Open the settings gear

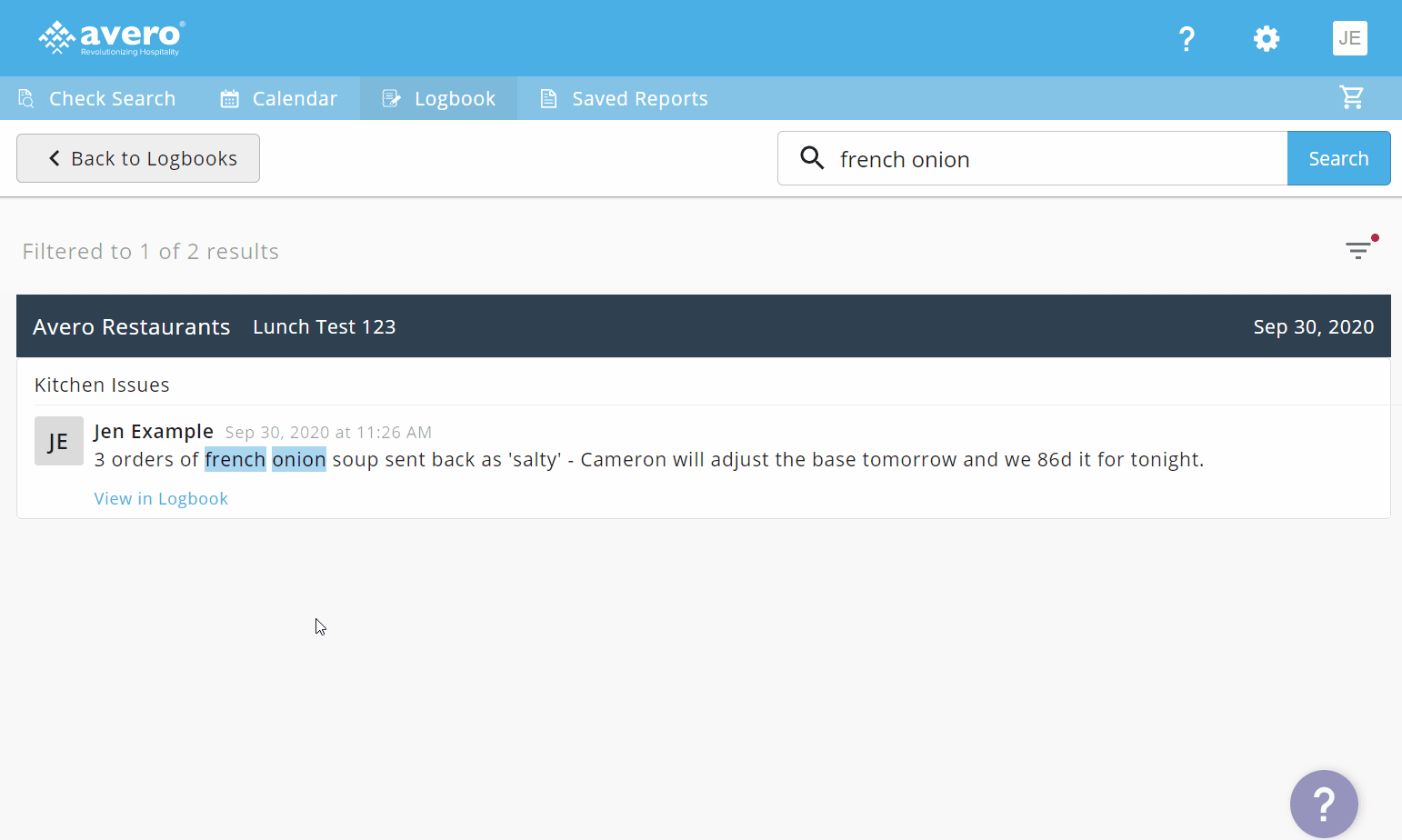tap(1266, 38)
